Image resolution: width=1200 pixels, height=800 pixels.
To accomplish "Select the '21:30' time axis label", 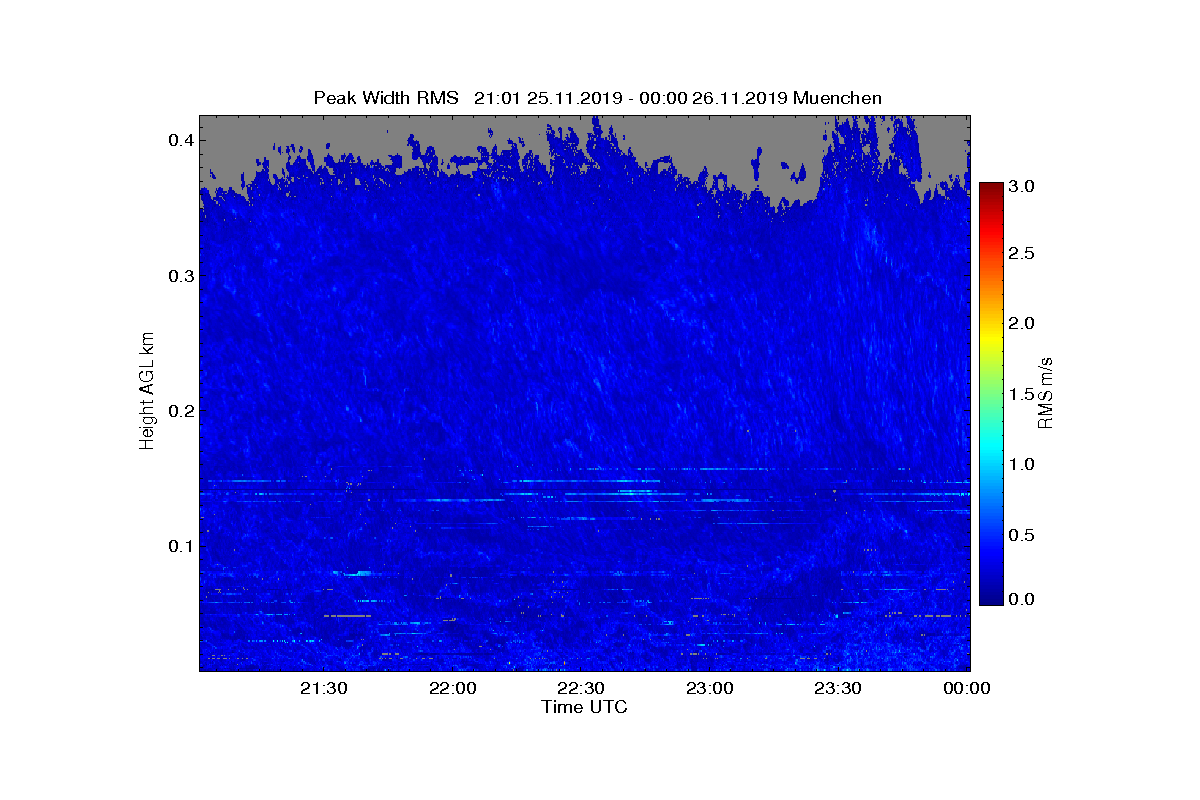I will point(326,689).
